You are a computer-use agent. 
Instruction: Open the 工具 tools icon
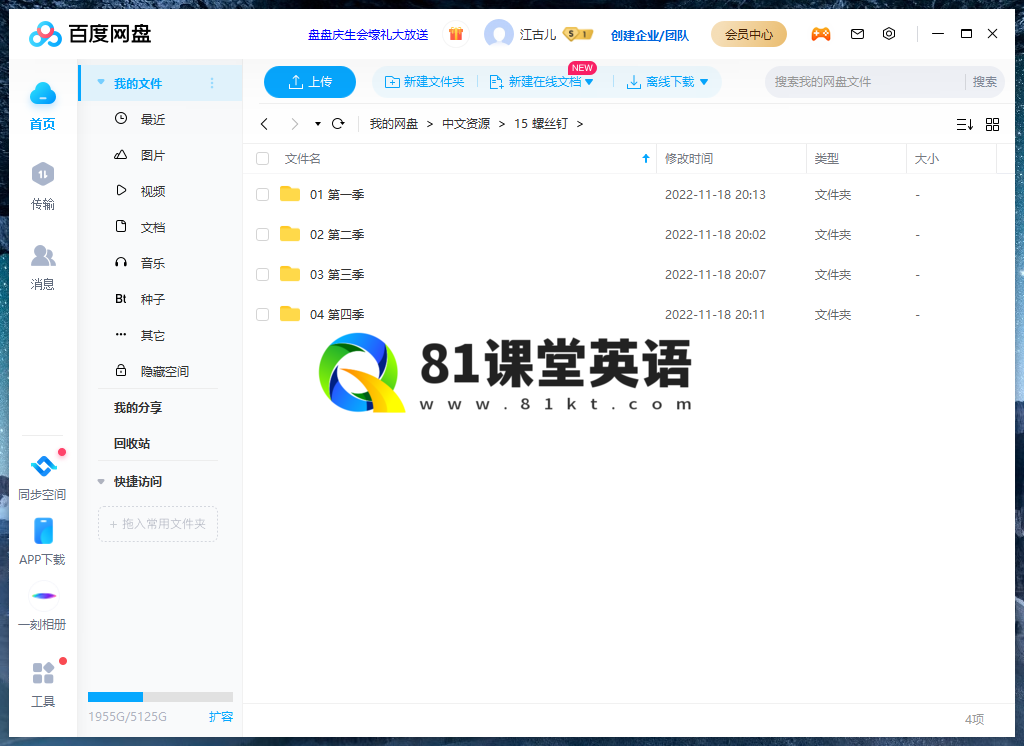pyautogui.click(x=43, y=673)
